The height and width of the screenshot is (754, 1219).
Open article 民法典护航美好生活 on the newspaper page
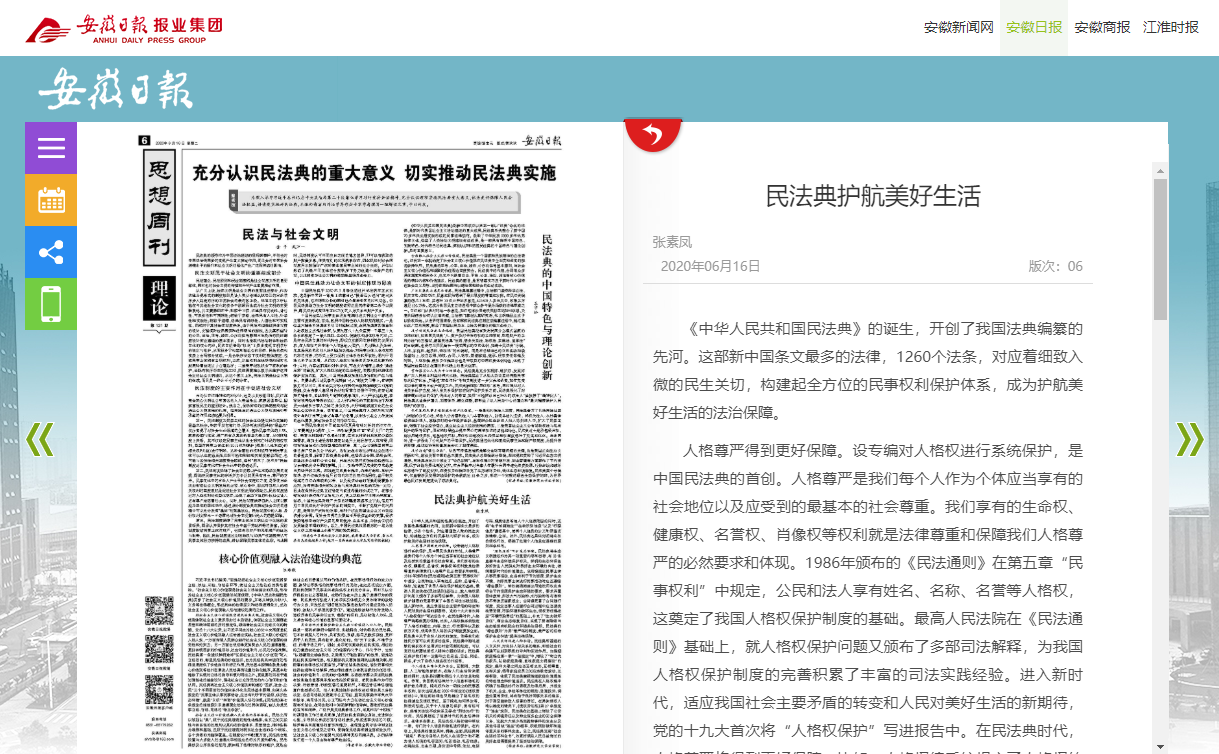pyautogui.click(x=481, y=497)
